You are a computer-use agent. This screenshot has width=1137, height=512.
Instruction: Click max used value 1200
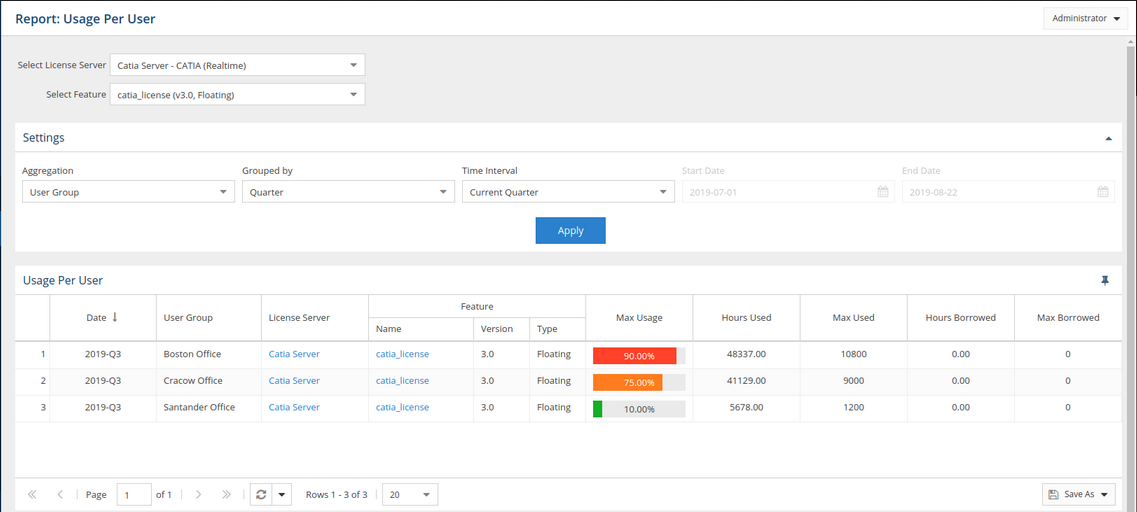853,408
